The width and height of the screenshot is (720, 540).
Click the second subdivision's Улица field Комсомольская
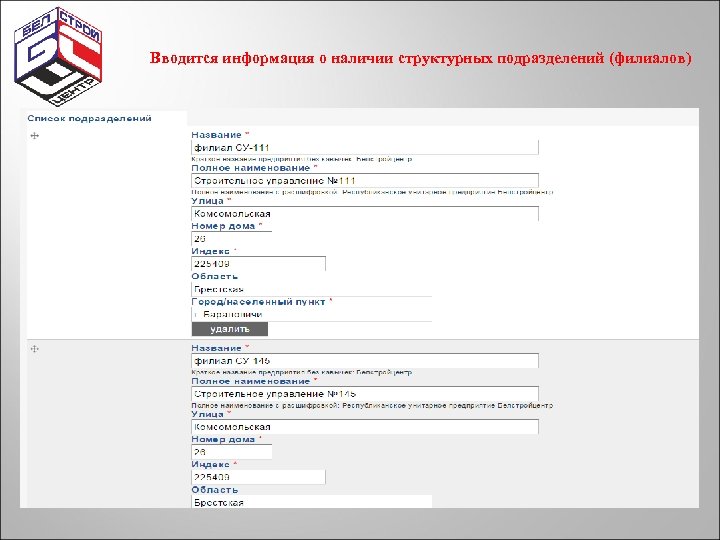click(365, 427)
